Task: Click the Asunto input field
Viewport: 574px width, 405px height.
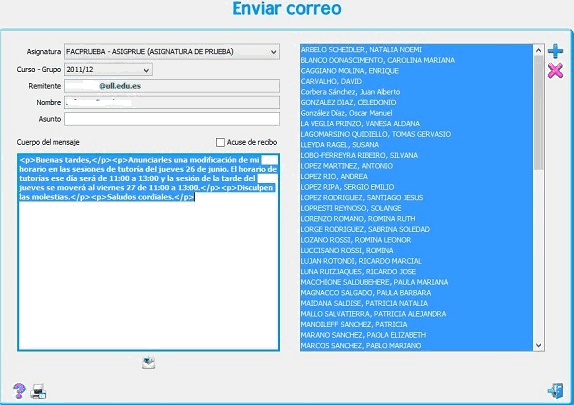Action: tap(172, 119)
